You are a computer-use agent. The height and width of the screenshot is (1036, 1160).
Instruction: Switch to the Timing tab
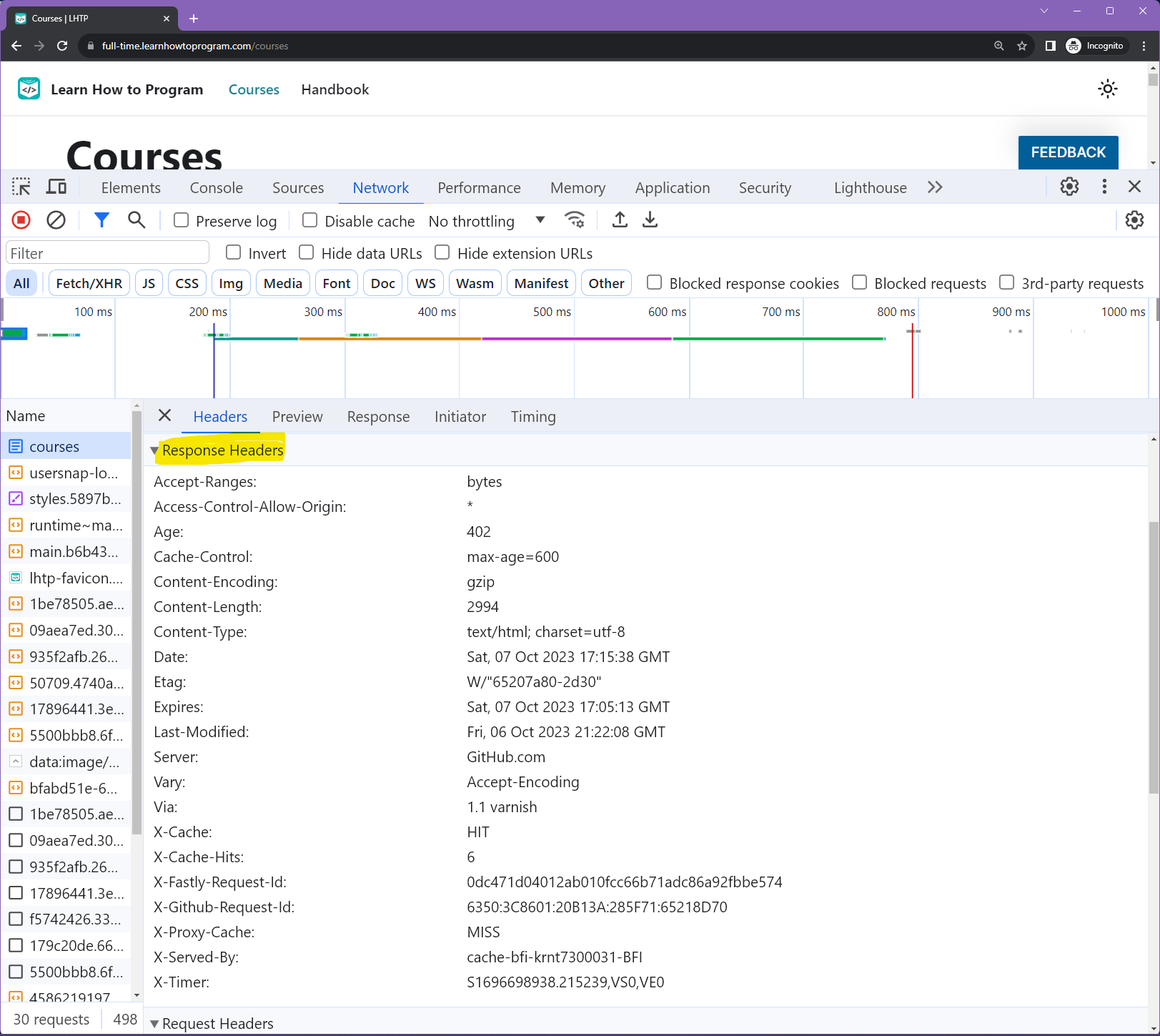533,417
